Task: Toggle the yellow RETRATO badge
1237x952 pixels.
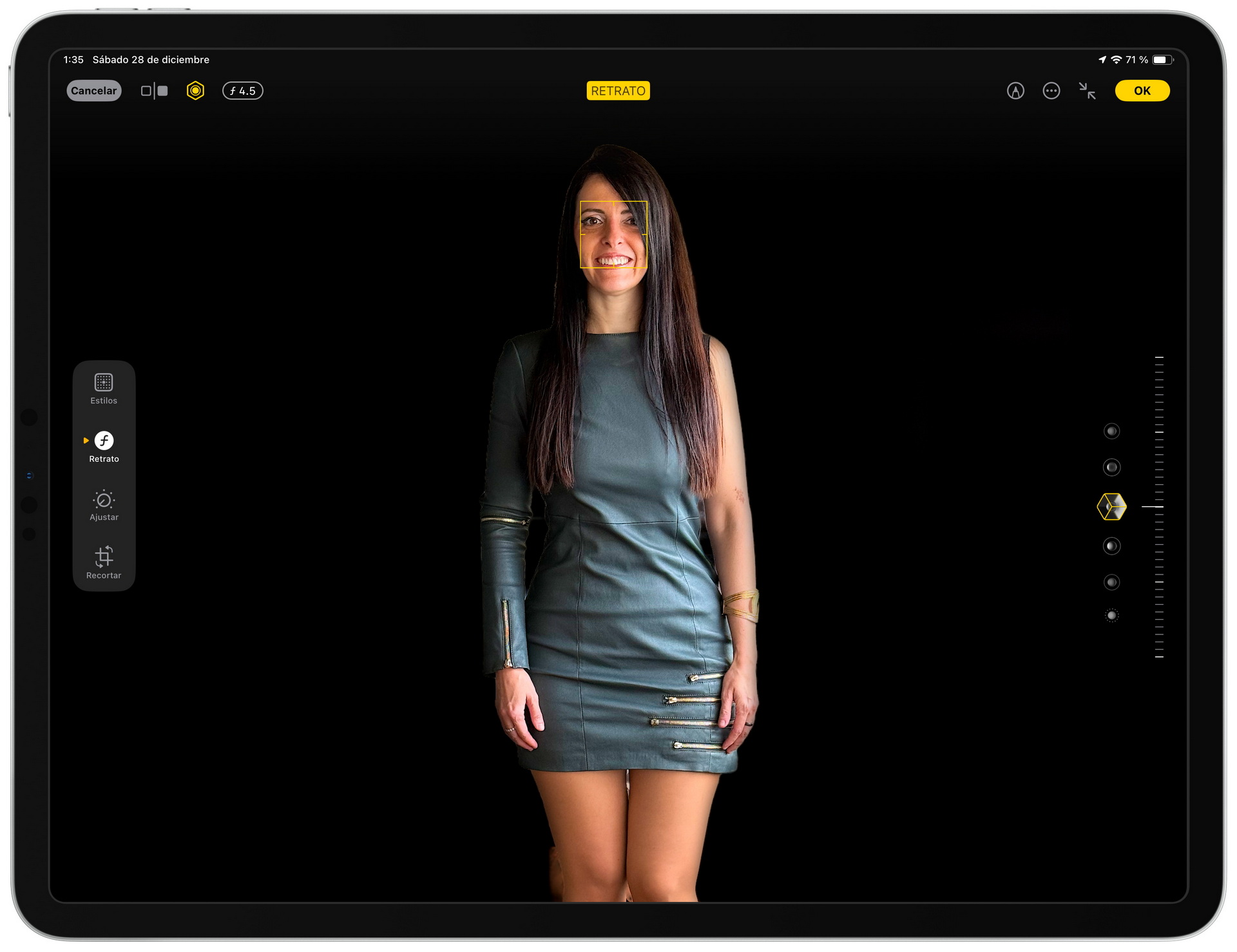Action: (x=618, y=91)
